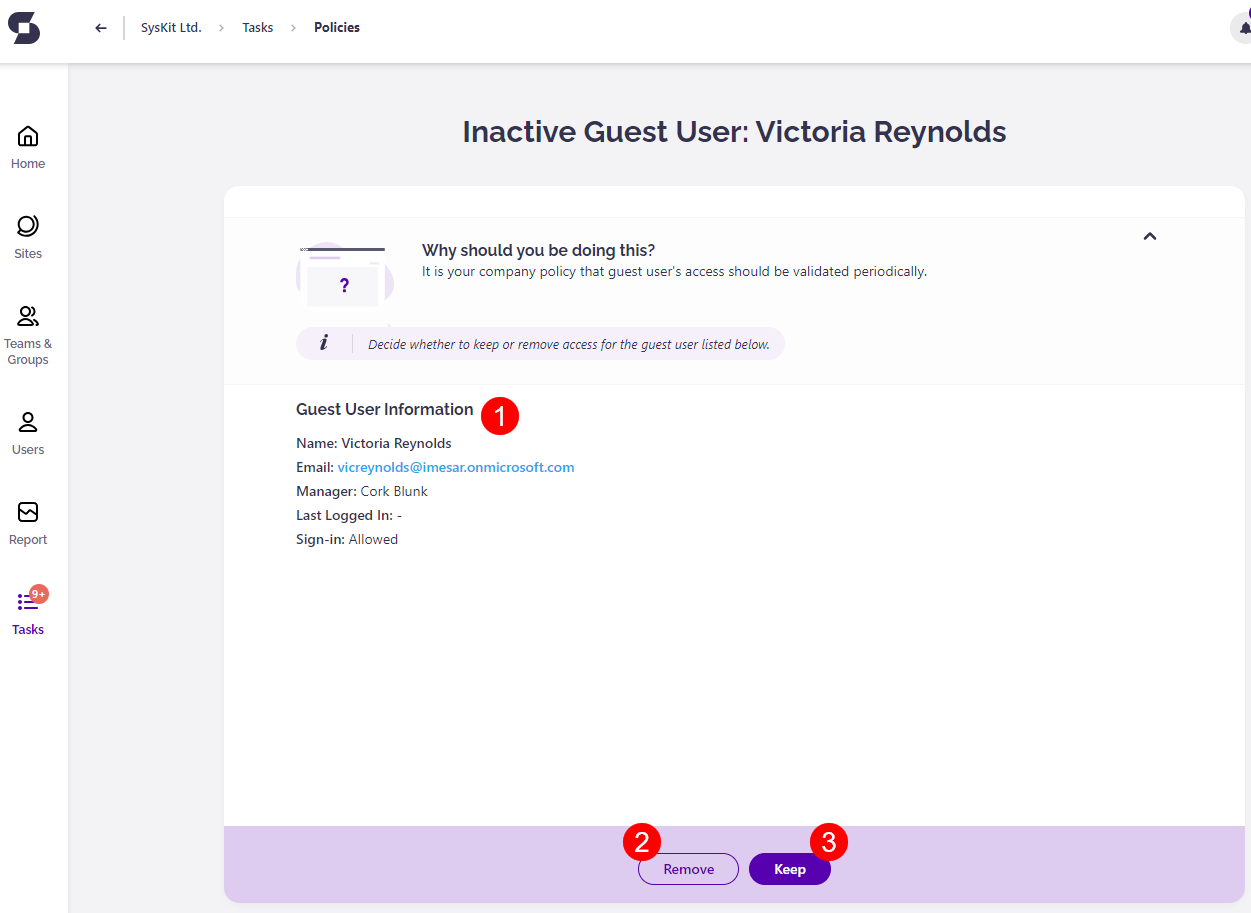Image resolution: width=1251 pixels, height=913 pixels.
Task: Open Victoria's email address link
Action: 456,467
